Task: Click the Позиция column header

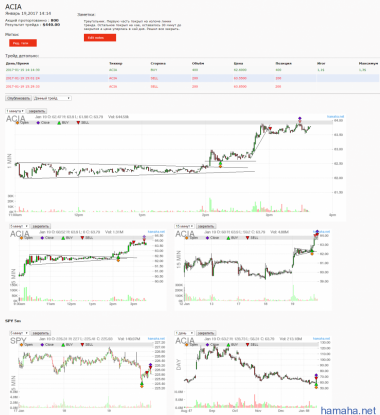Action: click(284, 63)
